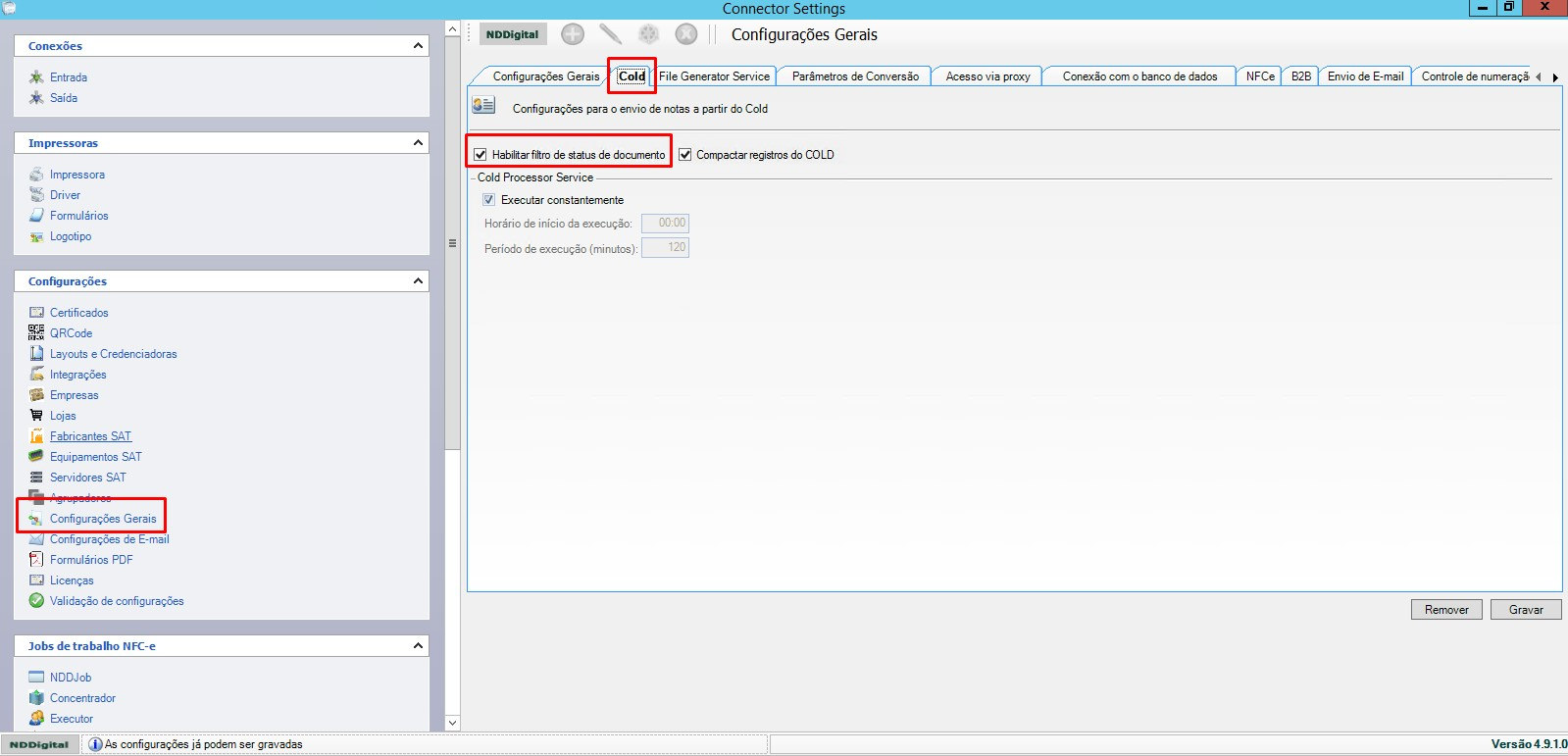Screen dimensions: 1568x756
Task: Open the Acesso via proxy tab
Action: tap(987, 76)
